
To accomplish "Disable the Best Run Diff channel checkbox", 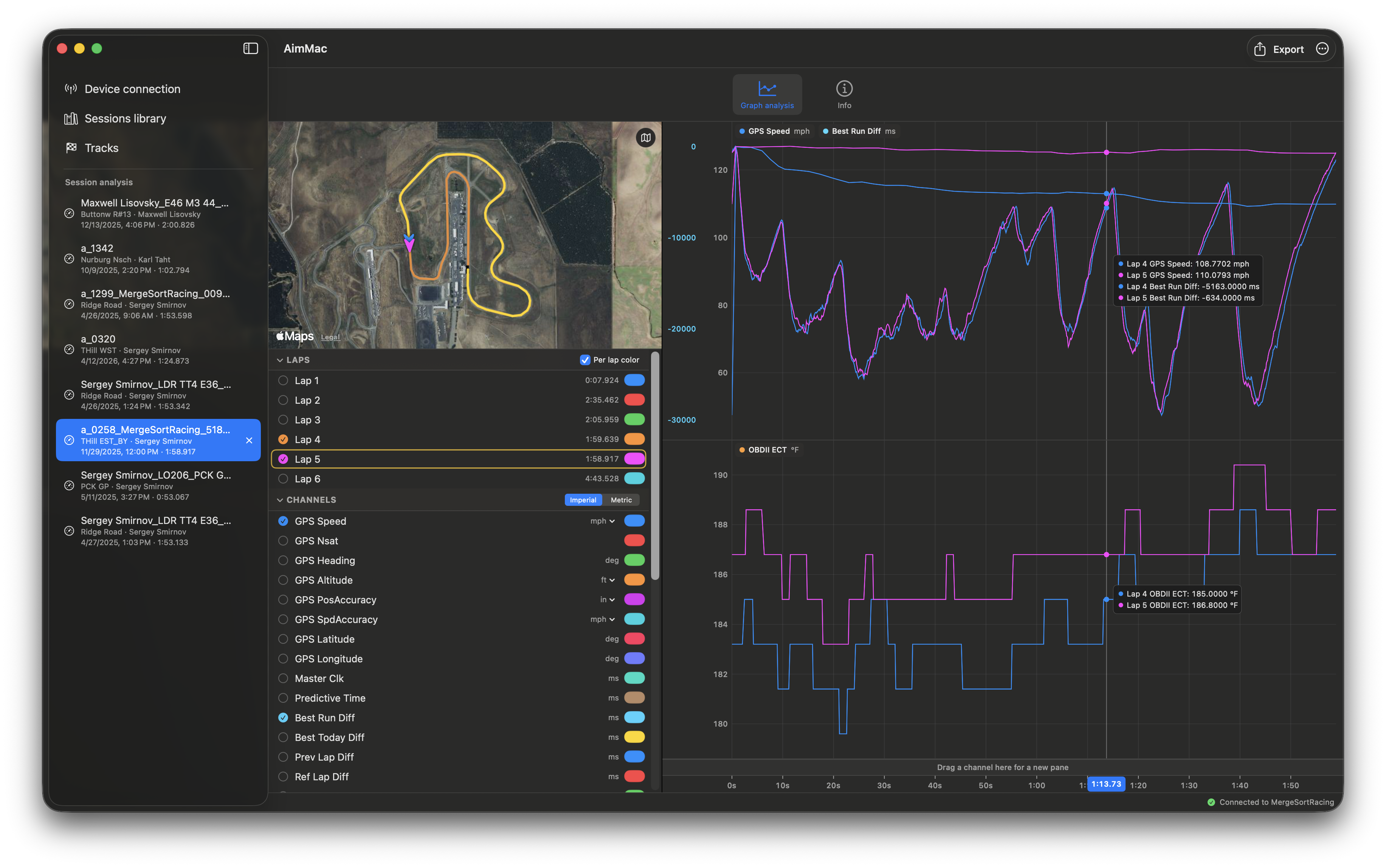I will pyautogui.click(x=283, y=718).
